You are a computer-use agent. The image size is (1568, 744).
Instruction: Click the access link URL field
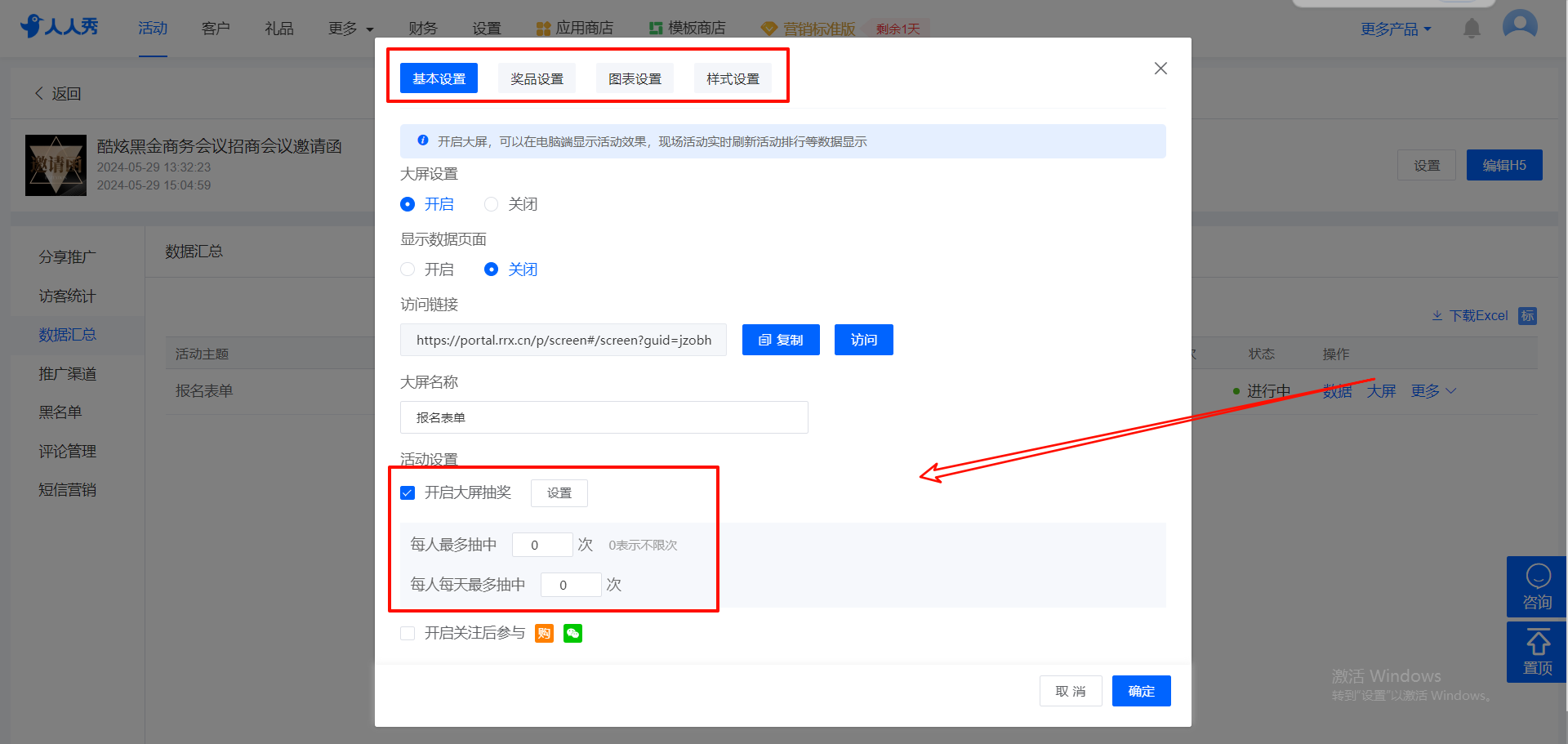click(x=563, y=340)
